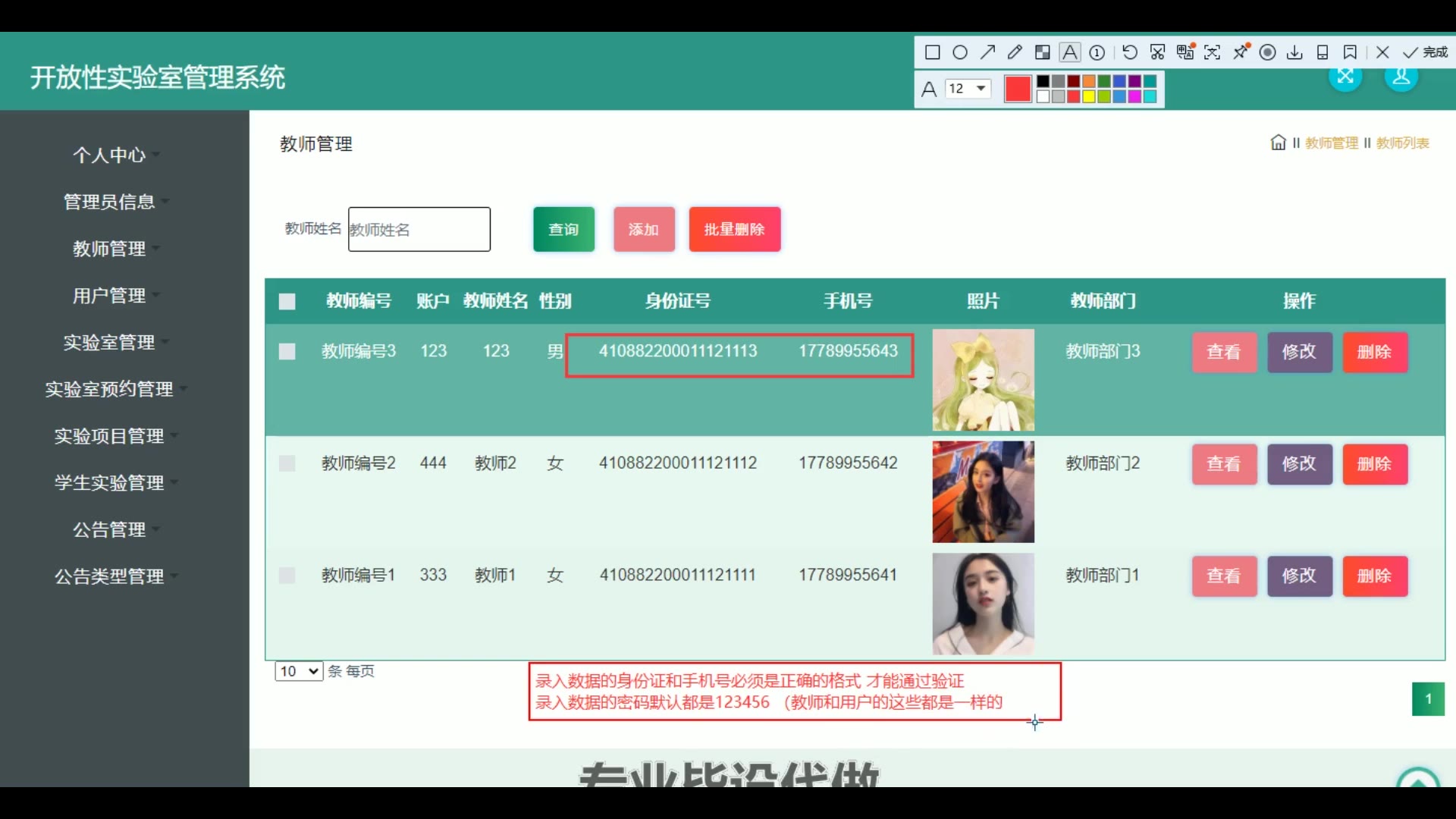The width and height of the screenshot is (1456, 819).
Task: Select the mosaic blur tool
Action: 1043,52
